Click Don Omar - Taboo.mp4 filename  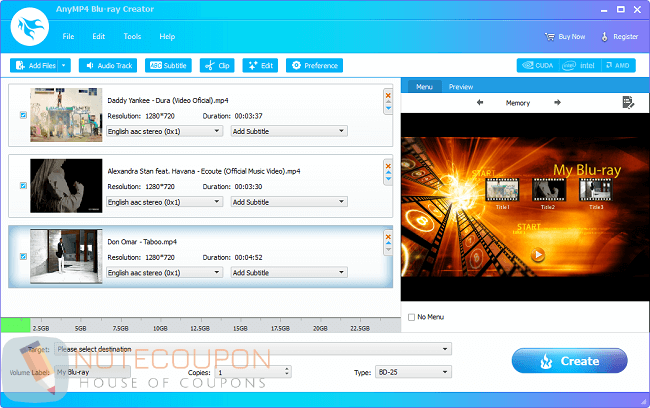142,242
